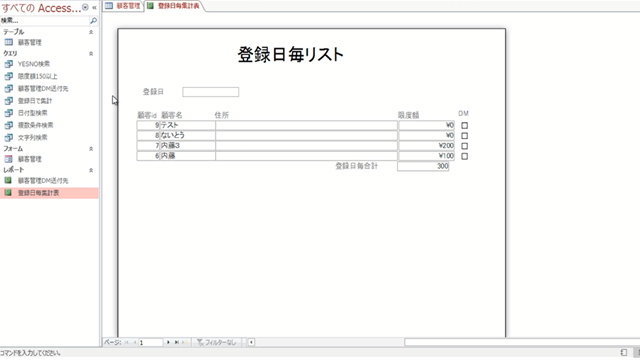Open the navigation pane category dropdown
Viewport: 640px width, 360px height.
pos(85,7)
